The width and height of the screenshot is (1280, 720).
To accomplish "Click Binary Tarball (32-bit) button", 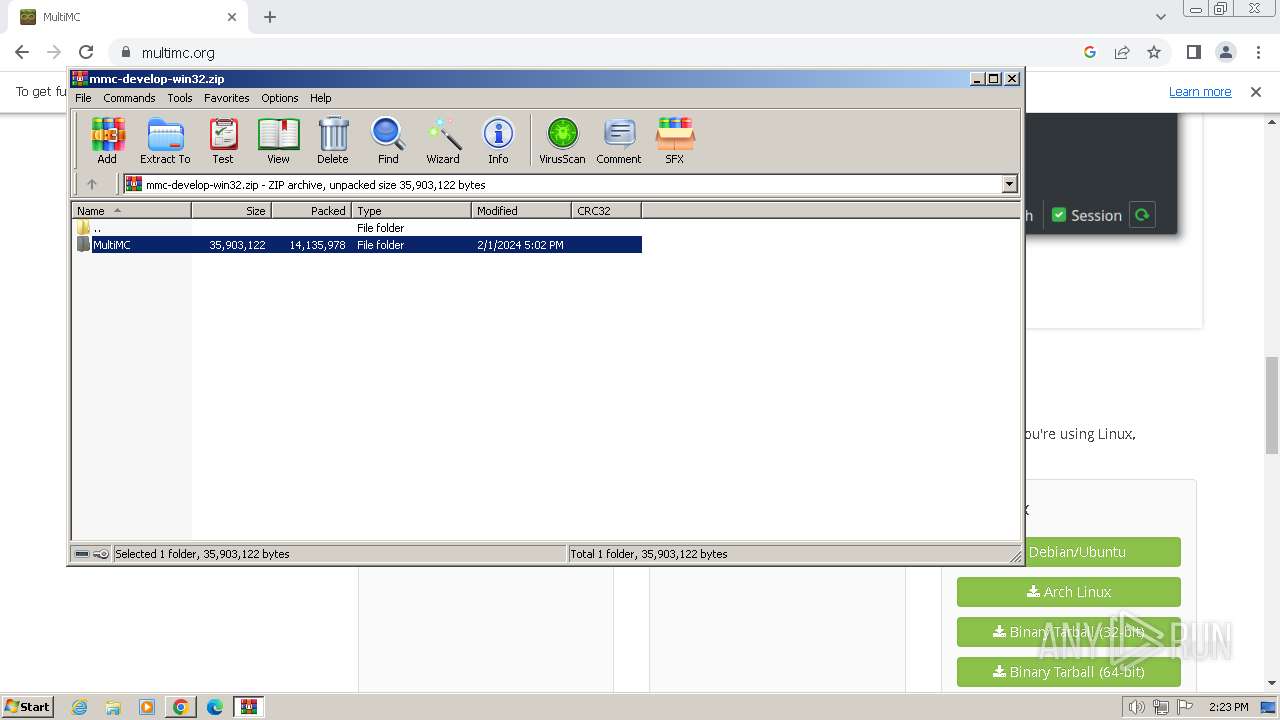I will [1069, 632].
